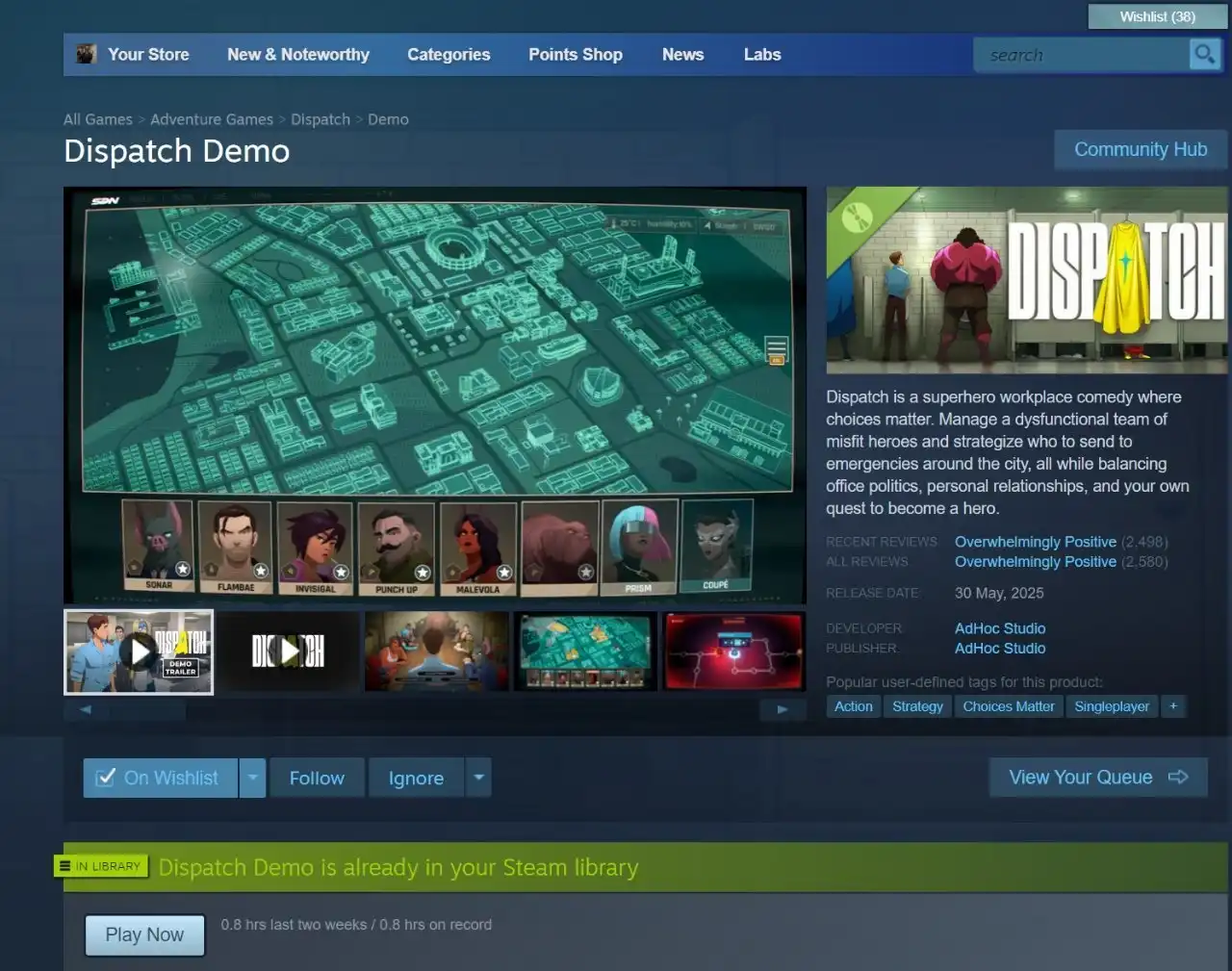1232x971 pixels.
Task: Click the menu list icon on the city map
Action: pos(777,349)
